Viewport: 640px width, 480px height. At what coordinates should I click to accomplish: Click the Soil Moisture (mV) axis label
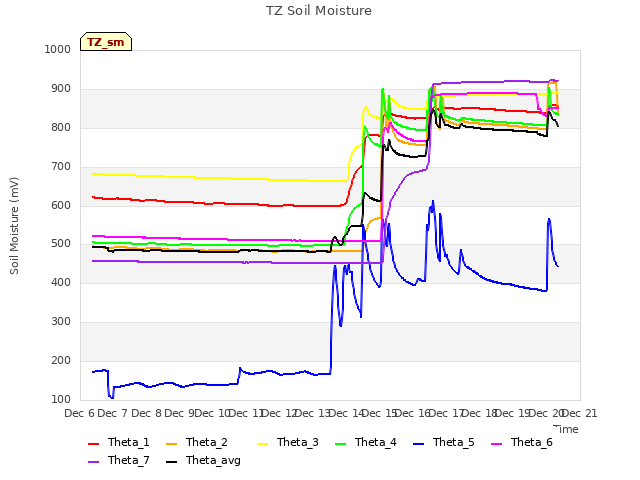click(x=14, y=226)
